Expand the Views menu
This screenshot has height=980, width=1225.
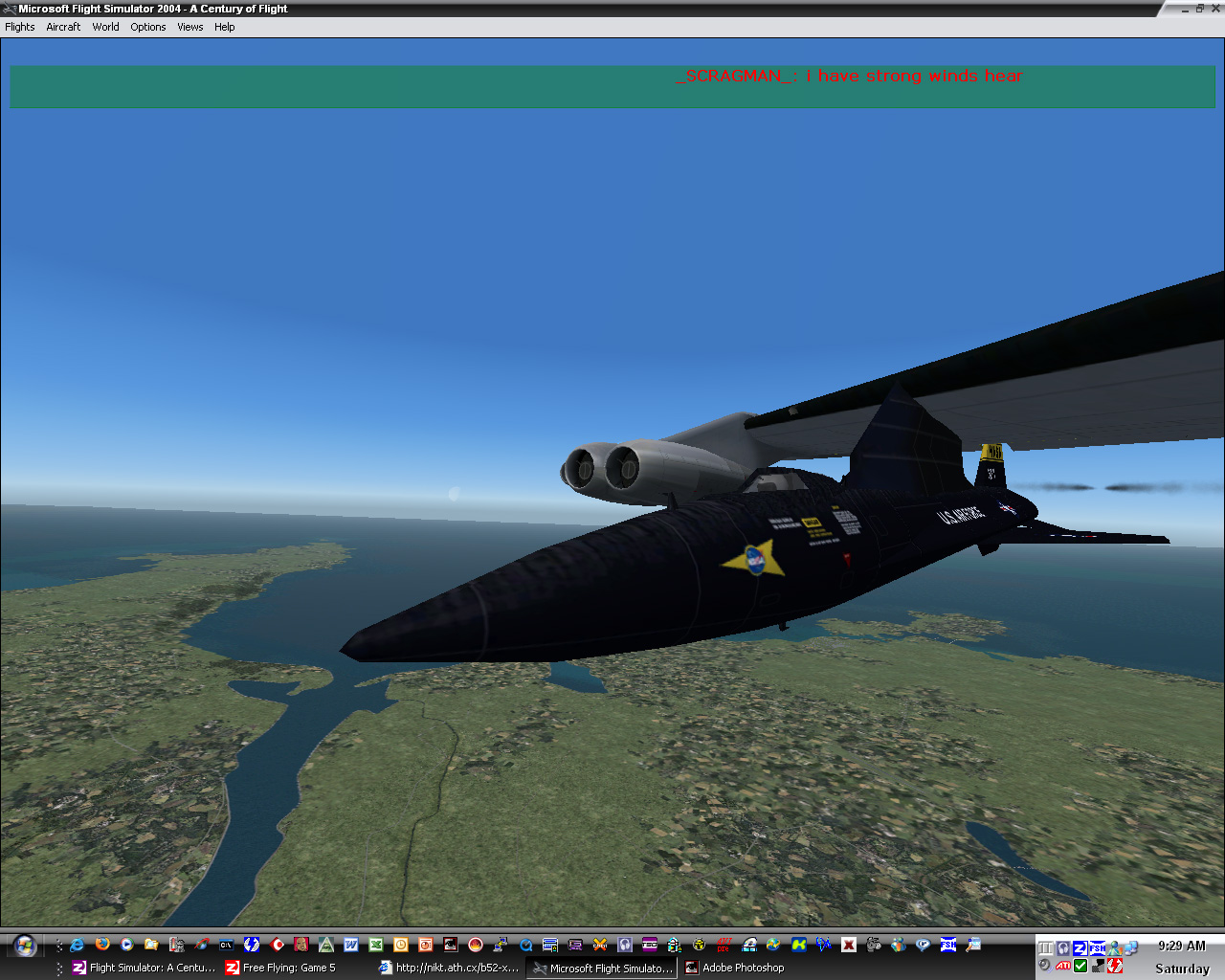point(190,27)
